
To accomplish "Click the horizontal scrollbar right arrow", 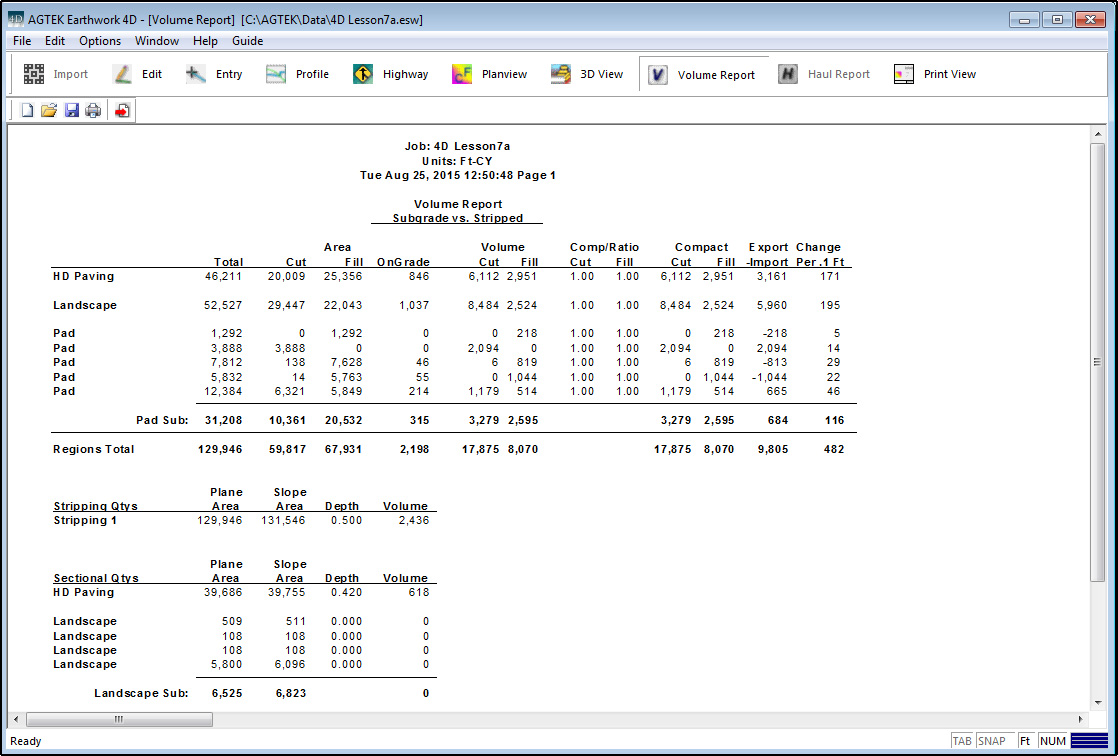I will coord(1081,719).
